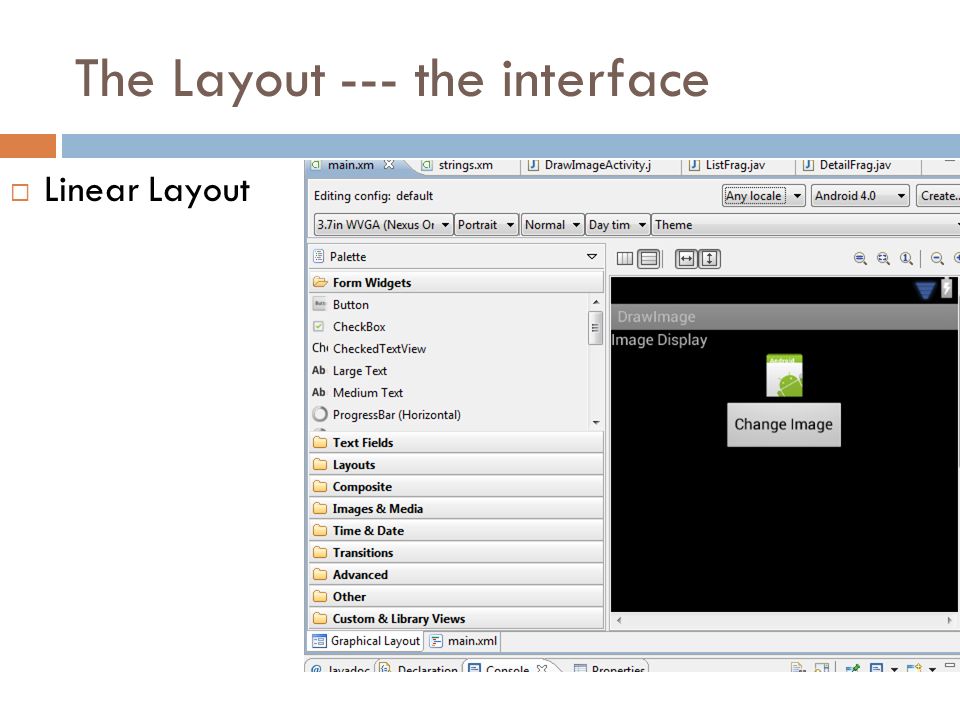Expand the Advanced palette category

(457, 574)
